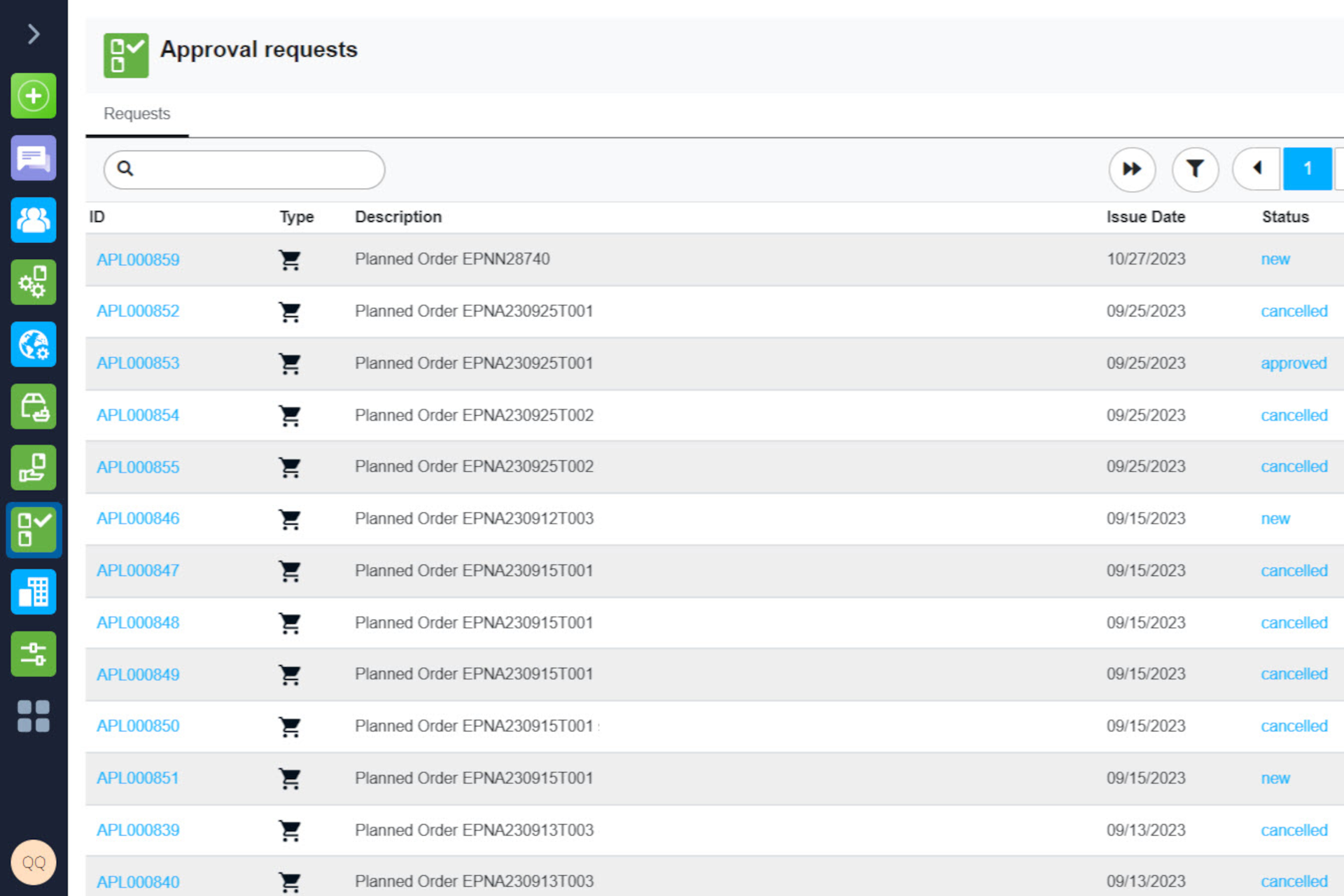
Task: Go to previous page with back arrow
Action: click(1256, 169)
